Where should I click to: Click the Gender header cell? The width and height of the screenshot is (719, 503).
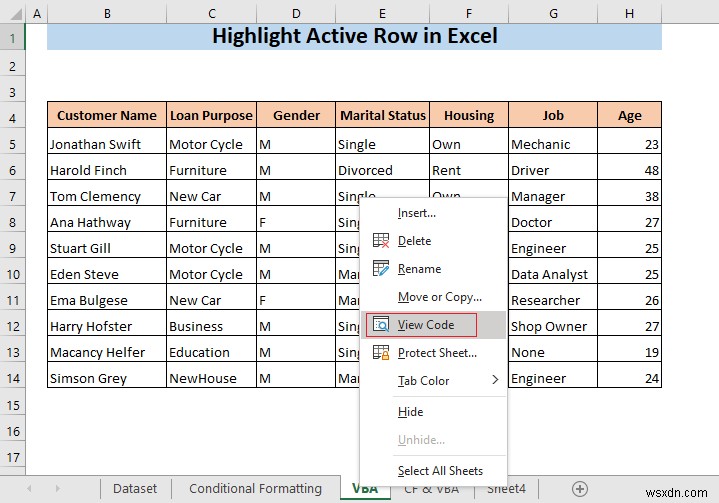[x=296, y=115]
